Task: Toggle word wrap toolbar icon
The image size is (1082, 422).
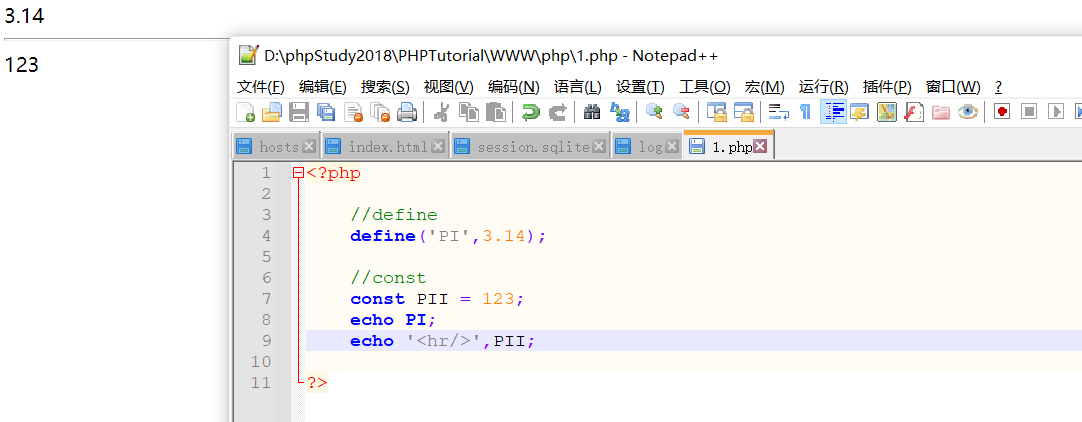Action: 778,112
